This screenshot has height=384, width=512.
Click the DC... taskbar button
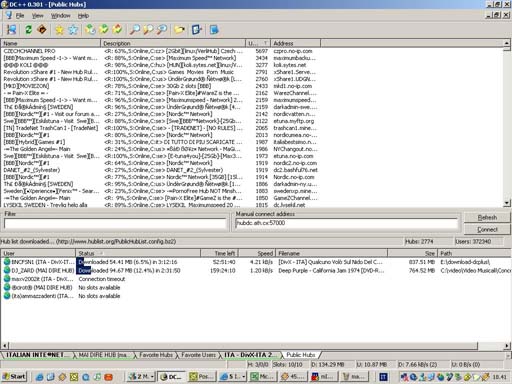click(x=171, y=377)
